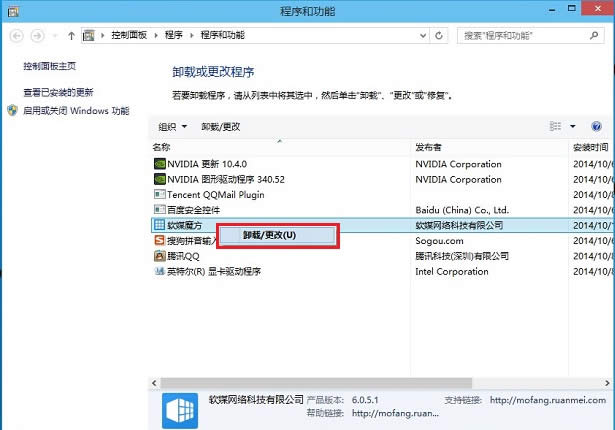Open the 组织 dropdown menu
615x430 pixels.
pyautogui.click(x=172, y=127)
